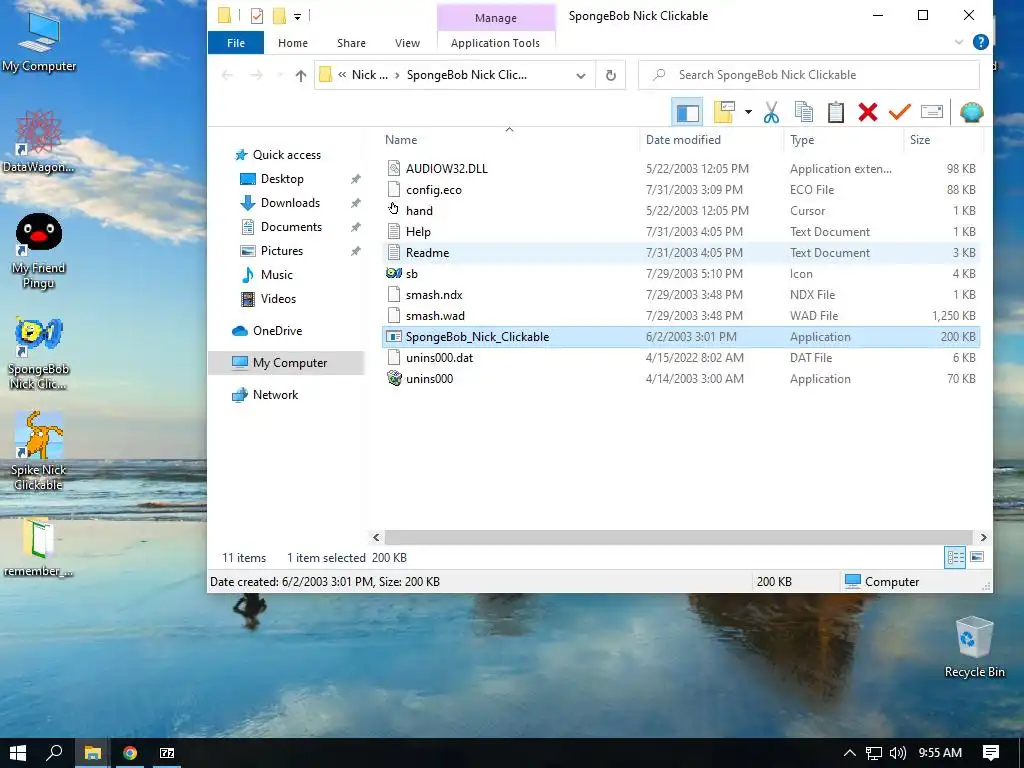1024x768 pixels.
Task: Show hidden system tray icons
Action: pos(850,753)
